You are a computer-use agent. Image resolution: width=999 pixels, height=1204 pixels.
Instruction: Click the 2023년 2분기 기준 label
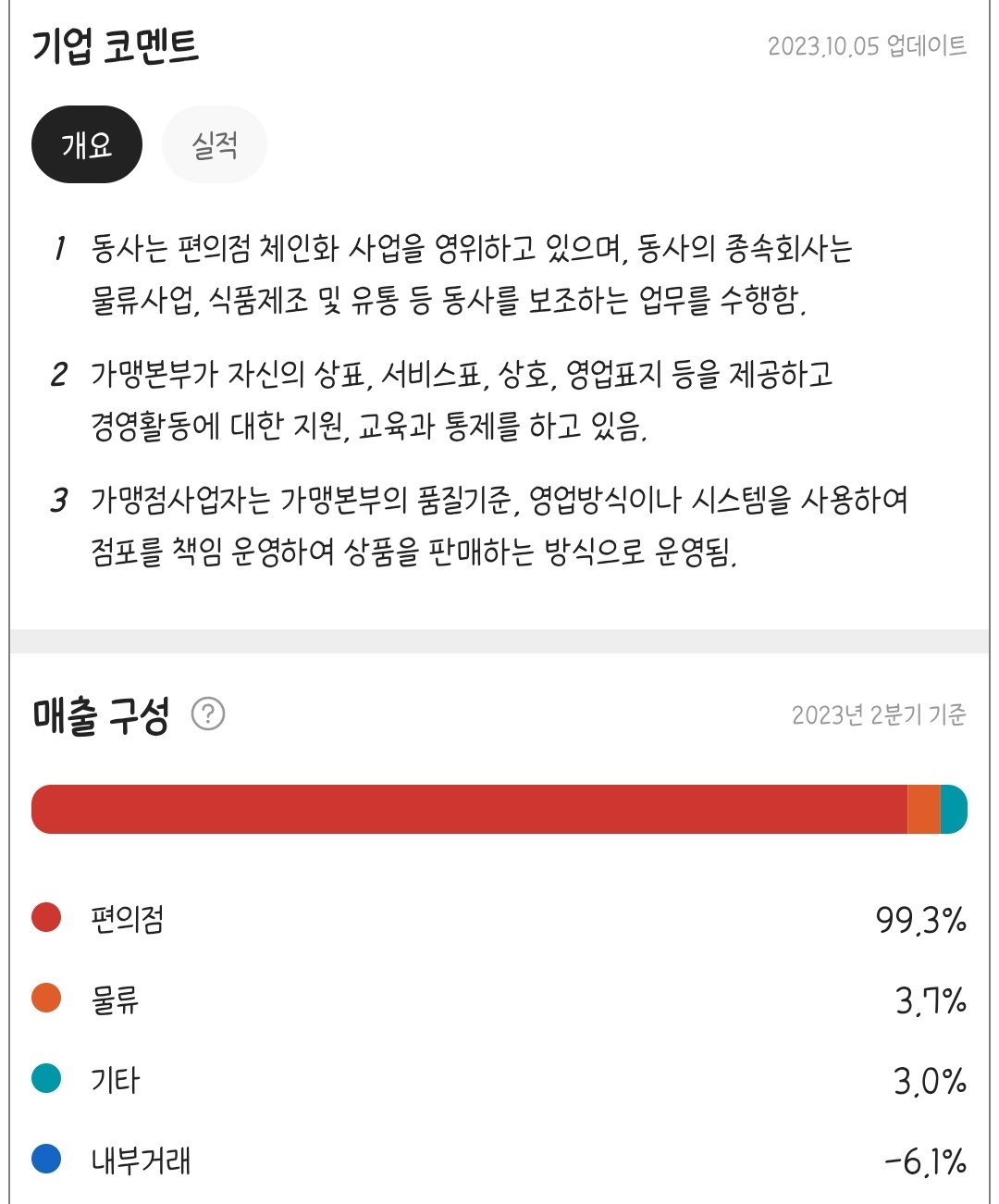[881, 714]
